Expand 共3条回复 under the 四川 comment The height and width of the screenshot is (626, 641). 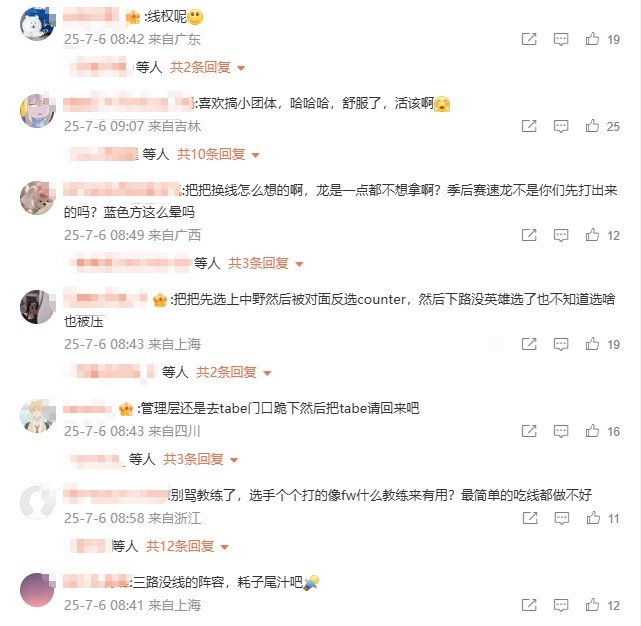[200, 459]
